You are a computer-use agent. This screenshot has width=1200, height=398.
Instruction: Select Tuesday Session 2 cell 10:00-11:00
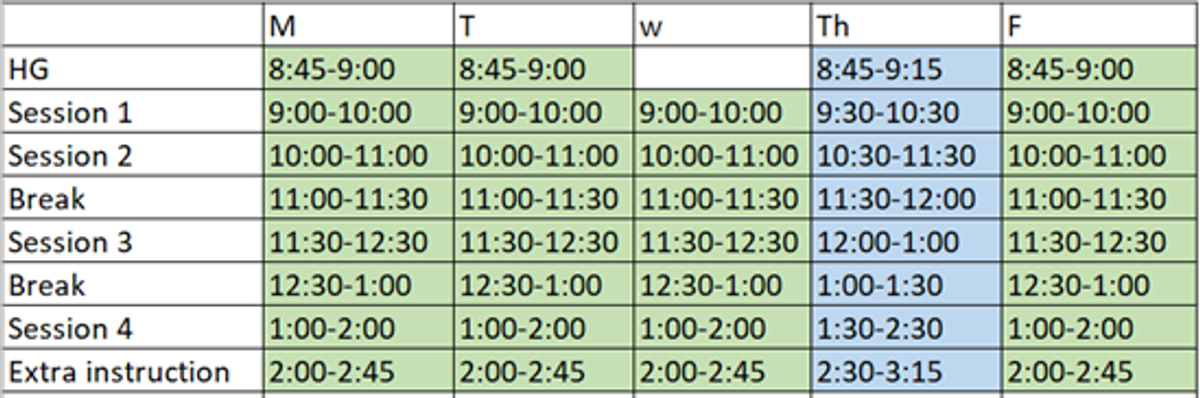[x=544, y=157]
